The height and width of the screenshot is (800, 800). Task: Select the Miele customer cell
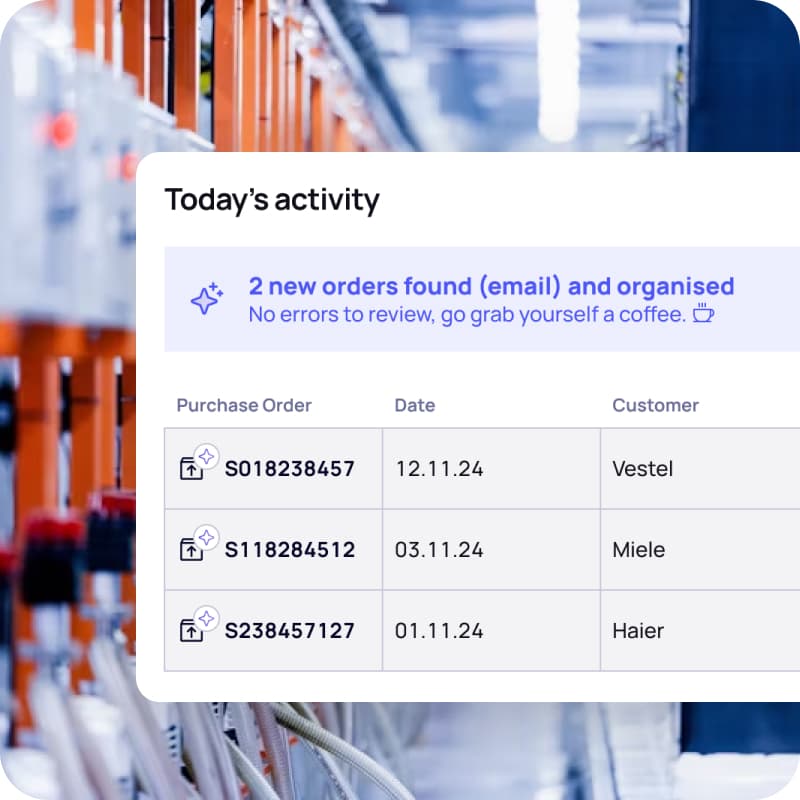[x=638, y=550]
